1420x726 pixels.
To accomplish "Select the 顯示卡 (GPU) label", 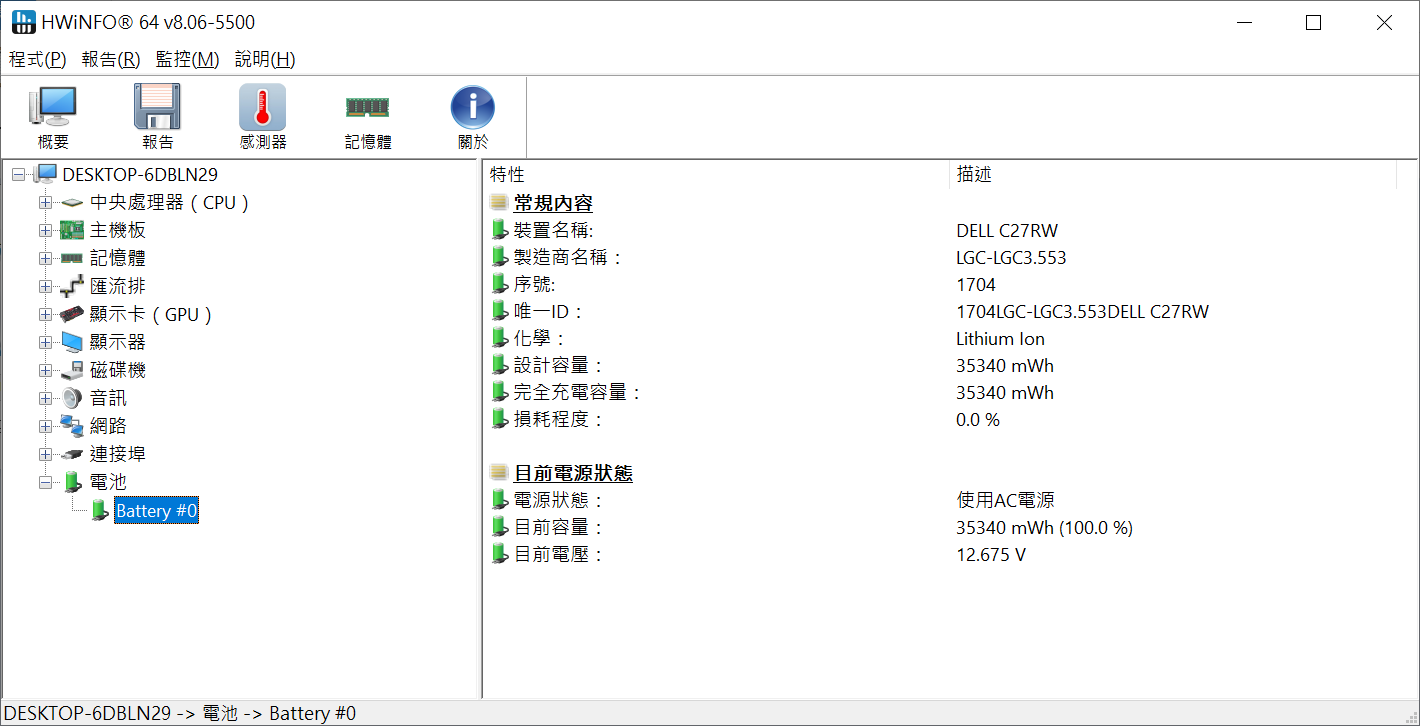I will tap(151, 314).
